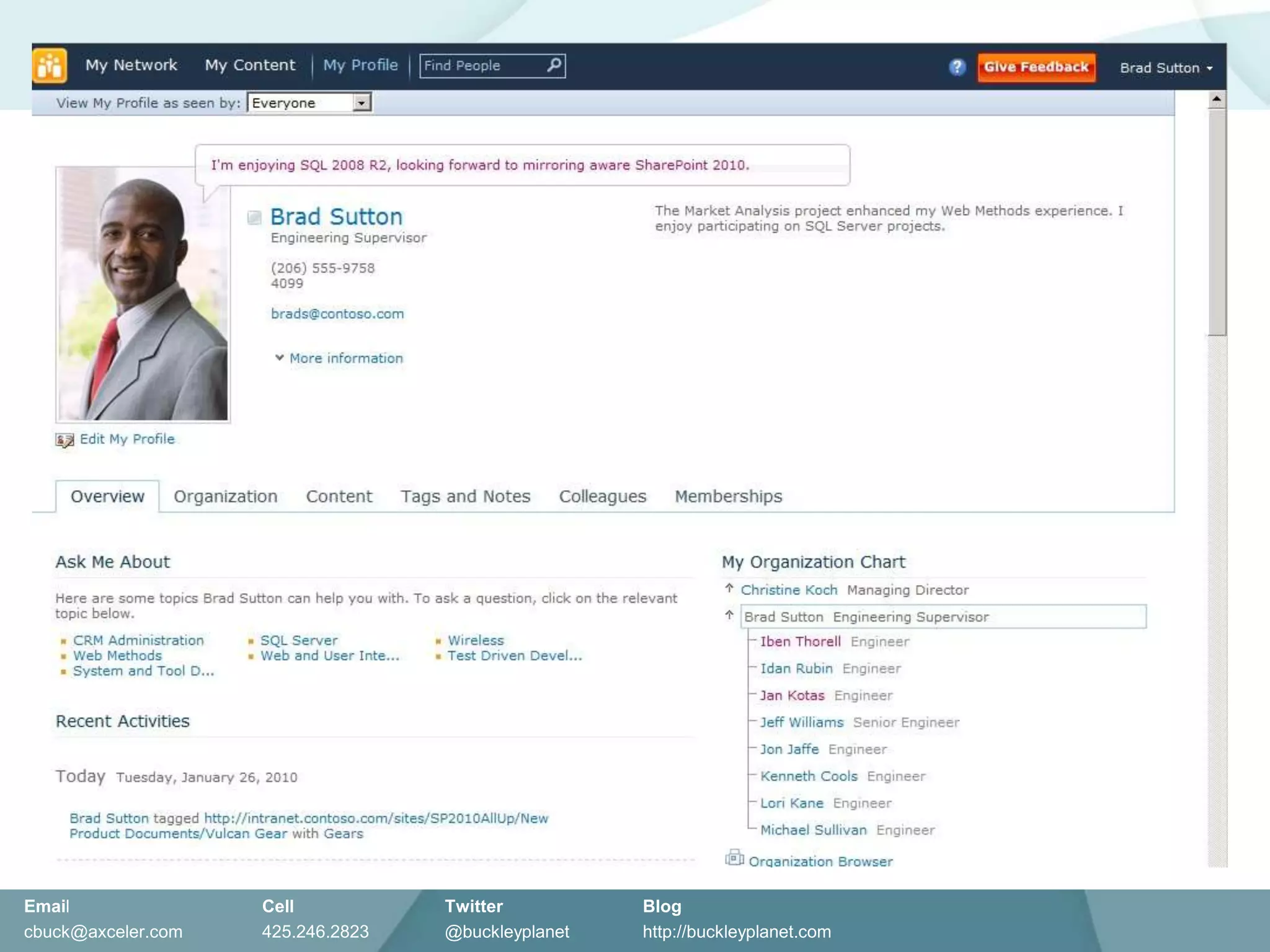Click the Edit My Profile link
This screenshot has height=952, width=1270.
(x=128, y=439)
